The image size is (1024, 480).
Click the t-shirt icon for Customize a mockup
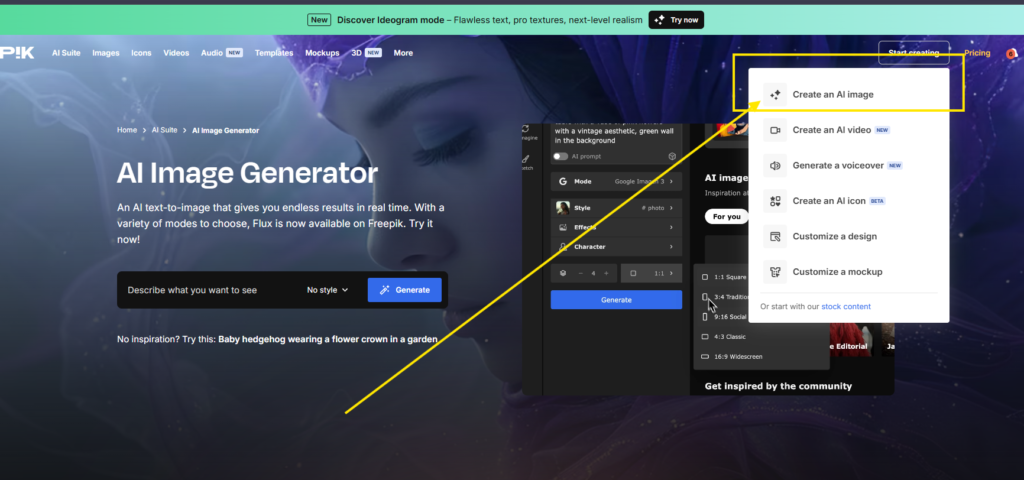point(775,272)
